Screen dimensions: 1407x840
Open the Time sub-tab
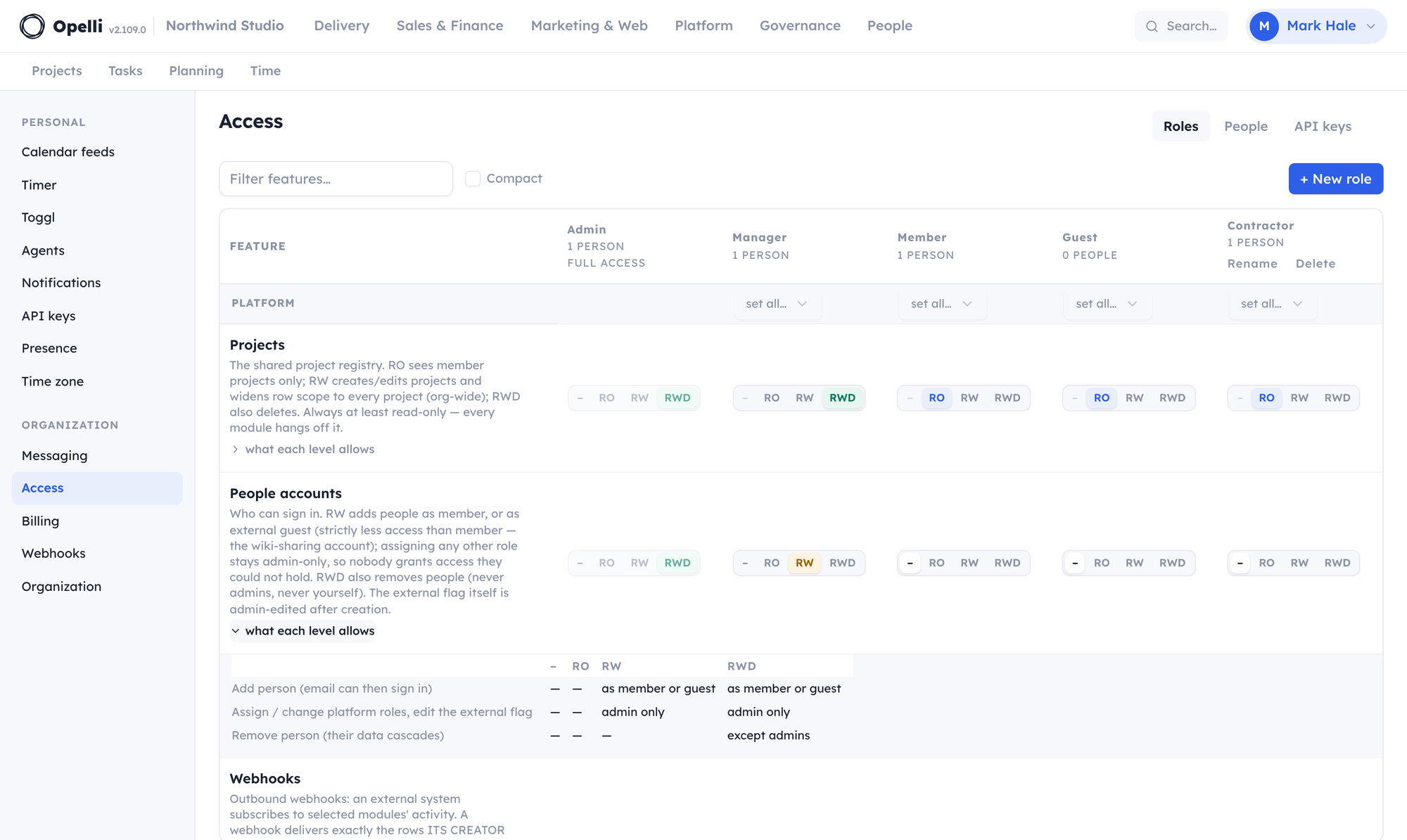click(x=265, y=71)
